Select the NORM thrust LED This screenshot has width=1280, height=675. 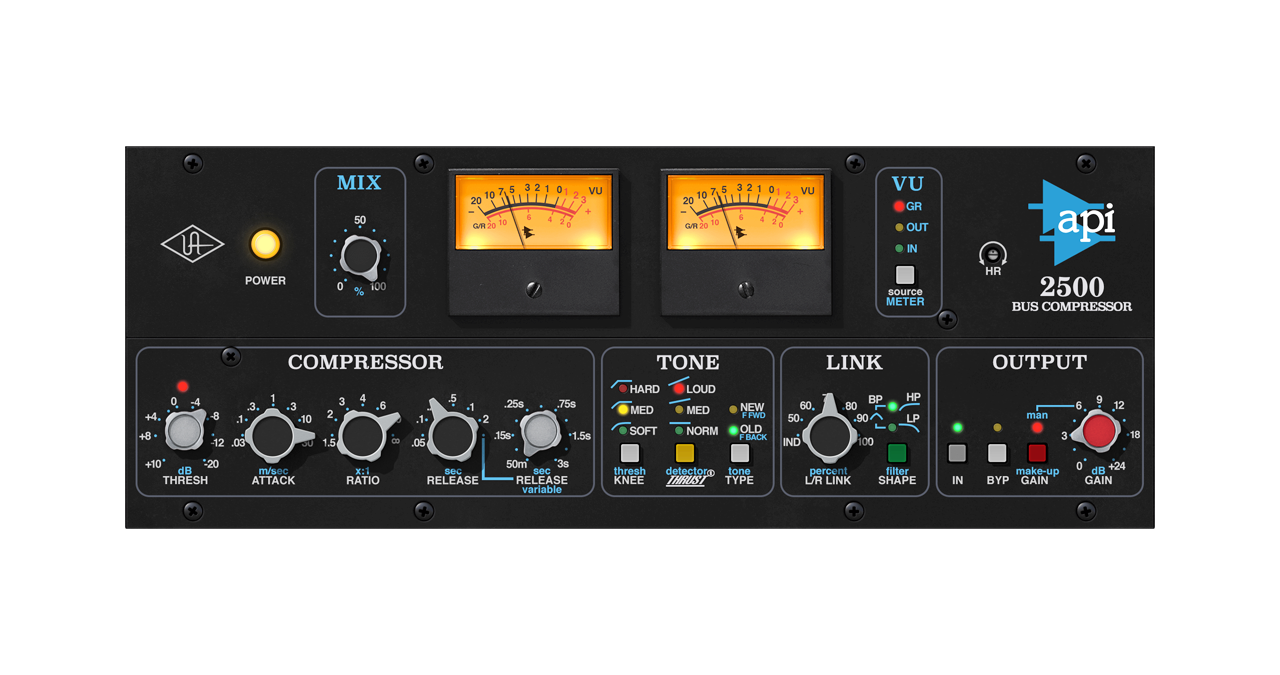pos(679,431)
